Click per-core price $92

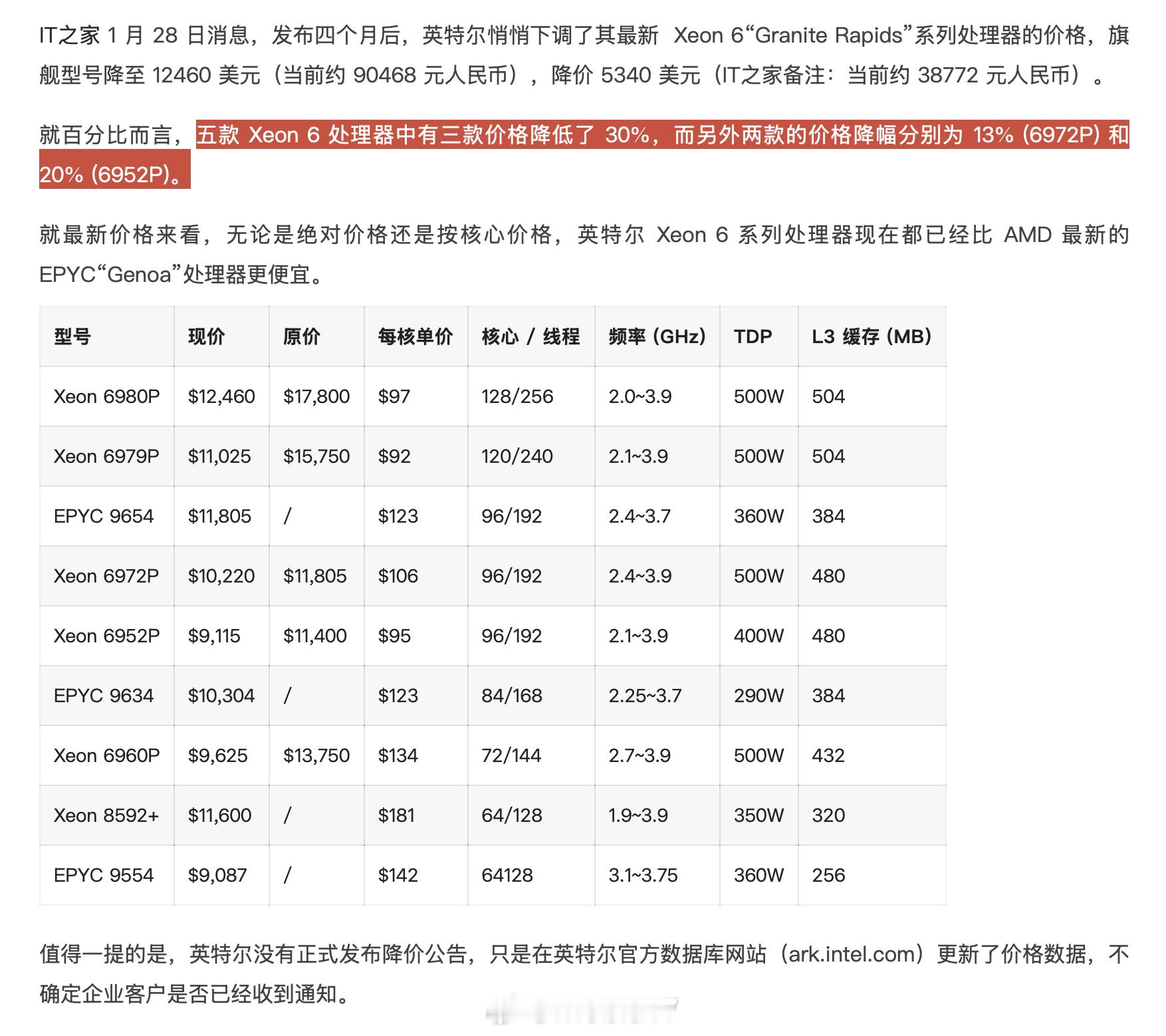point(394,456)
